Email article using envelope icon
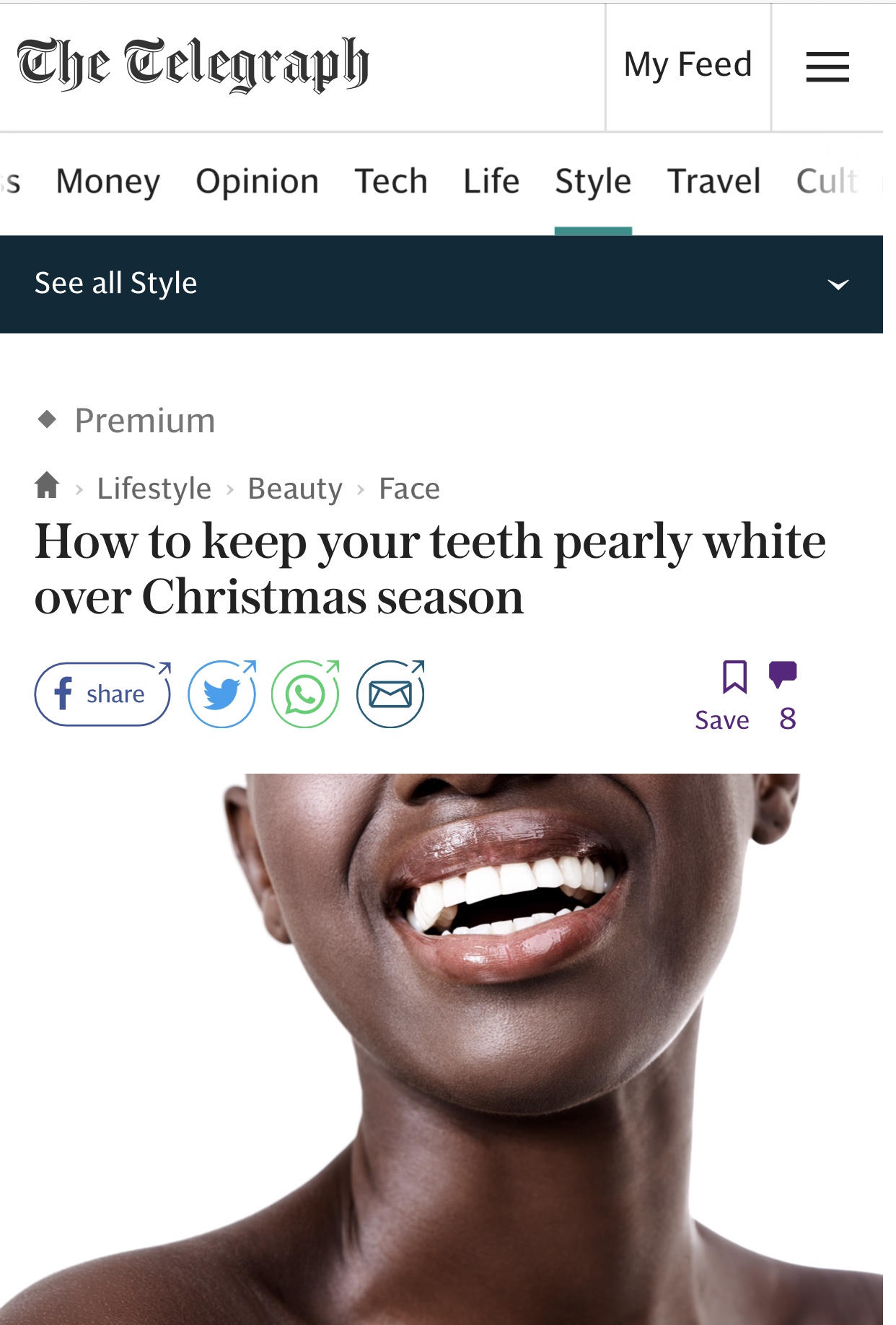The height and width of the screenshot is (1325, 896). tap(390, 694)
